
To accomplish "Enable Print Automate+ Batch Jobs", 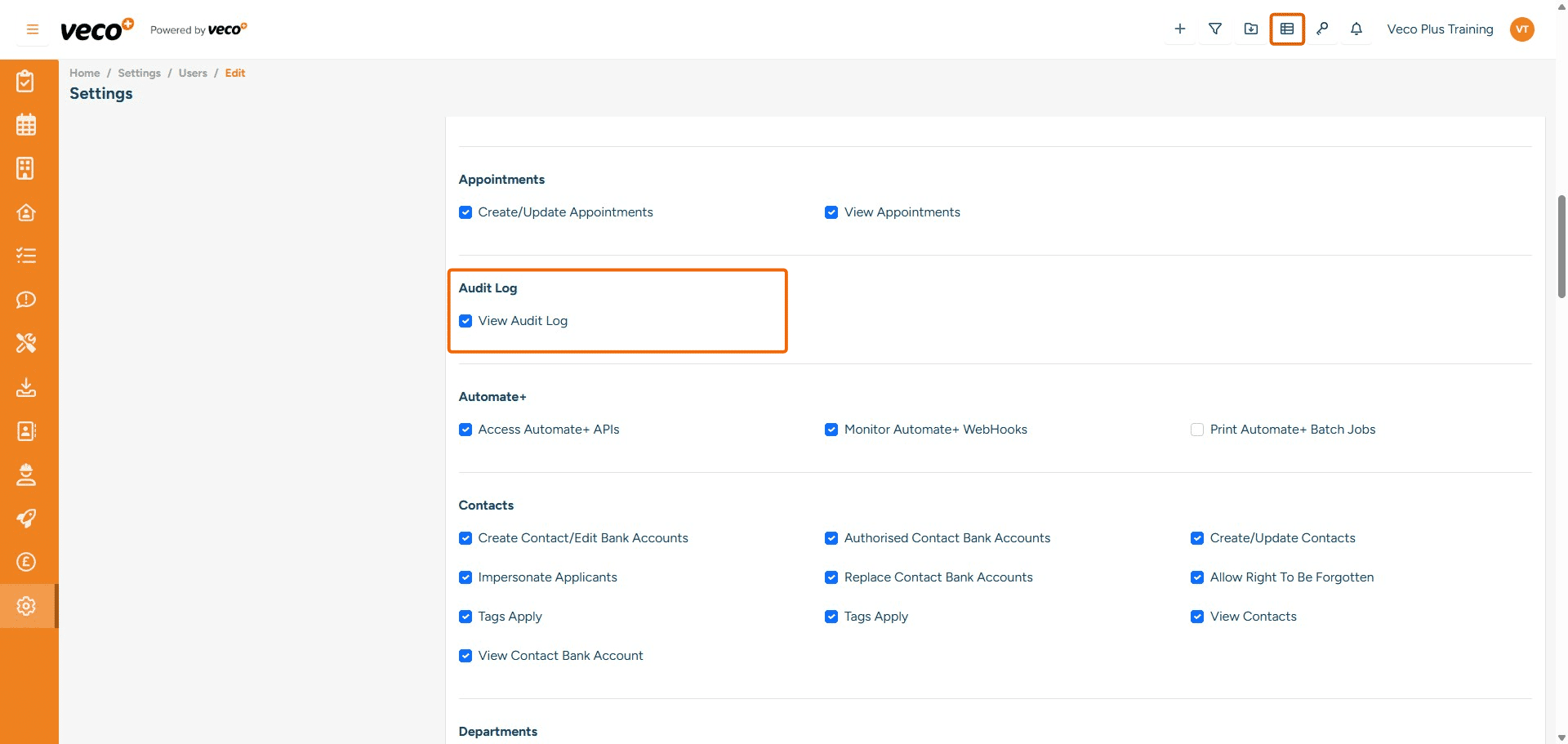I will [1197, 430].
